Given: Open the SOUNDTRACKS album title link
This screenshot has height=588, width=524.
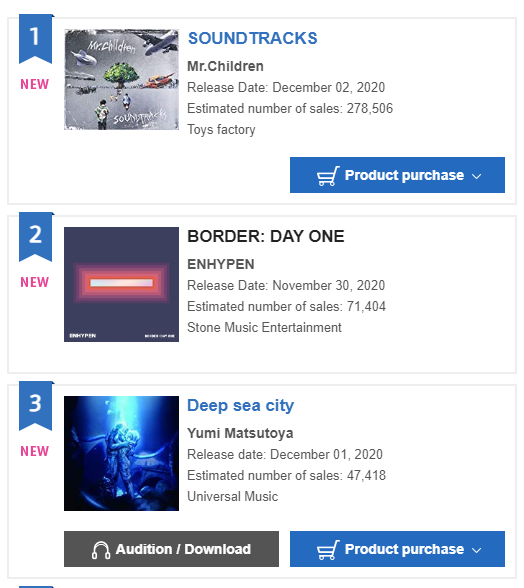Looking at the screenshot, I should pos(252,38).
